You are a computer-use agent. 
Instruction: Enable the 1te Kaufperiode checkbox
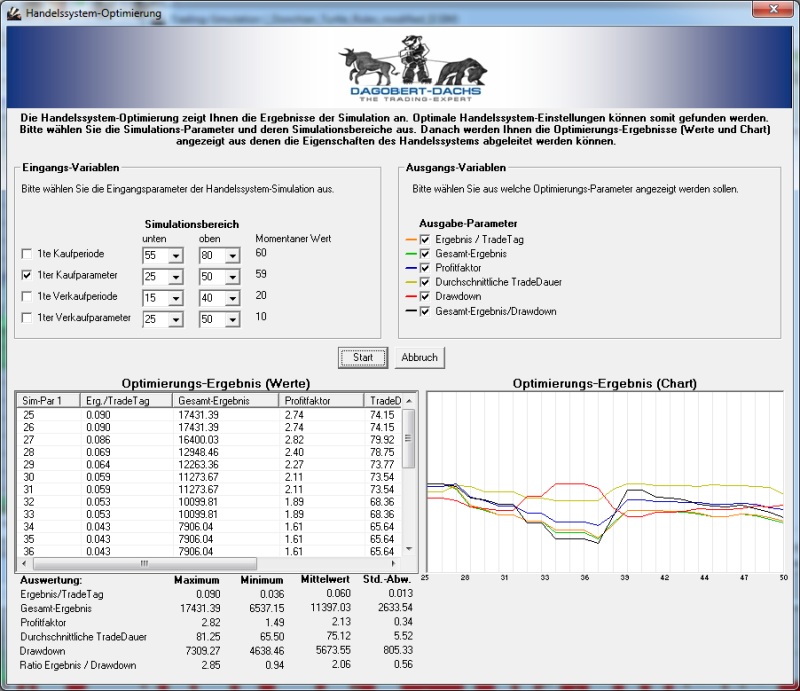click(27, 254)
